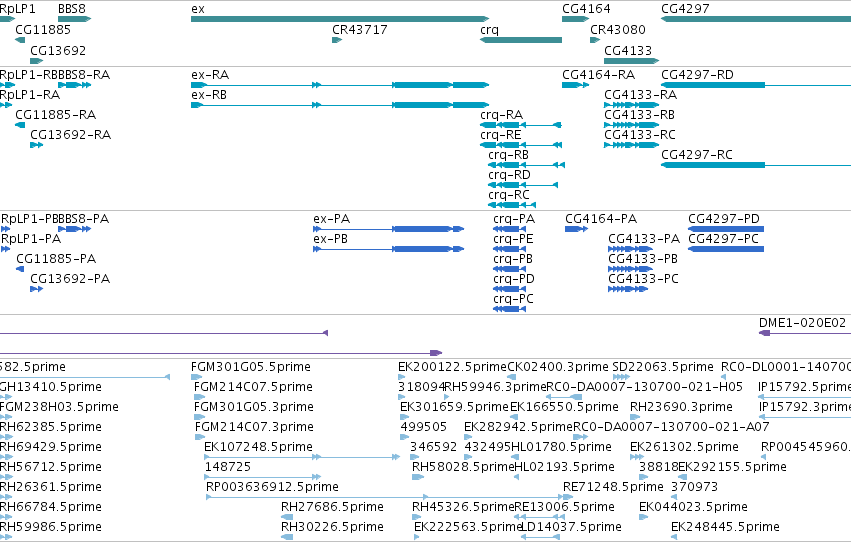This screenshot has height=542, width=851.
Task: Select the ex gene bar
Action: [x=340, y=19]
